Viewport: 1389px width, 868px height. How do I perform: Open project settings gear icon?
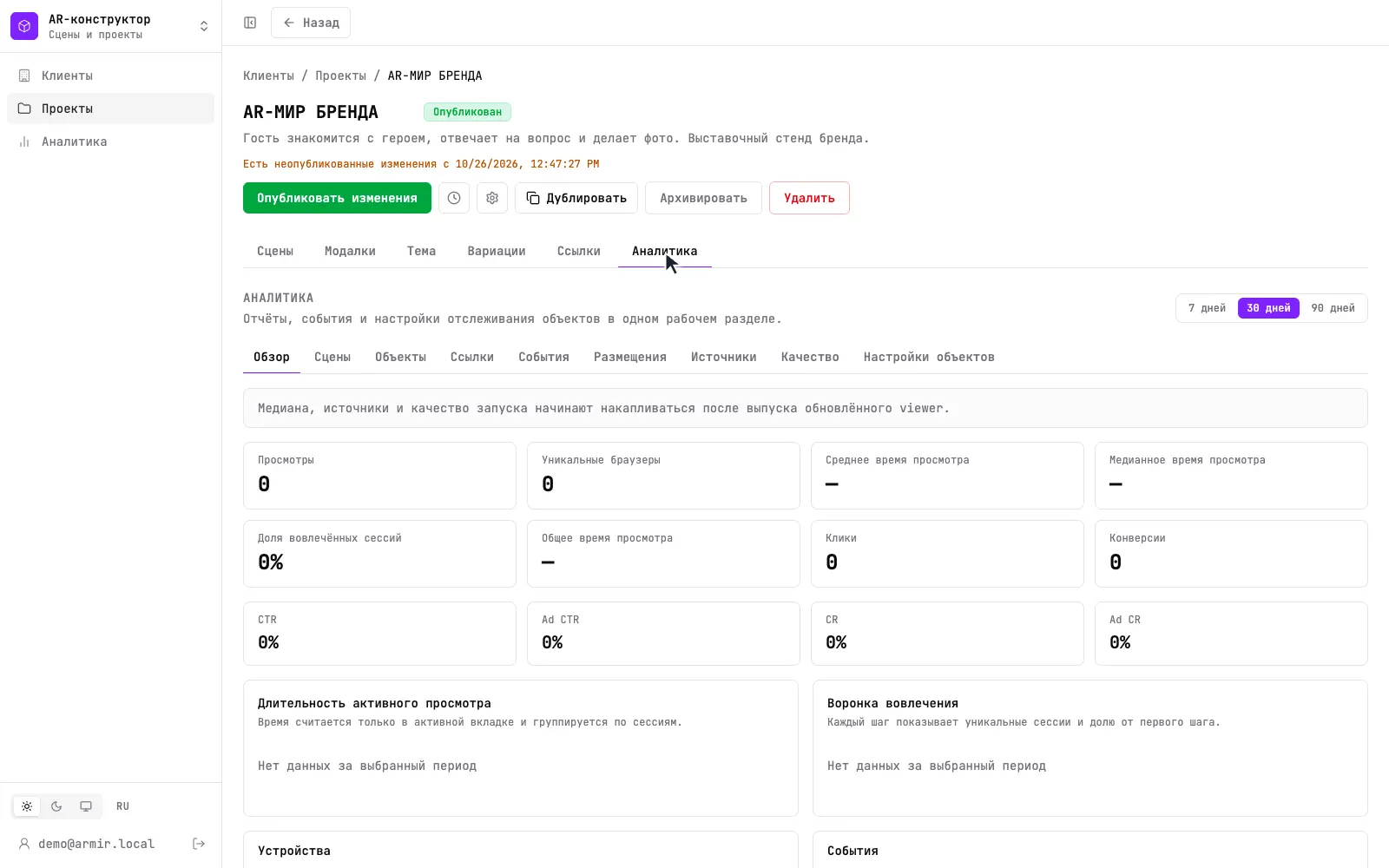tap(492, 198)
